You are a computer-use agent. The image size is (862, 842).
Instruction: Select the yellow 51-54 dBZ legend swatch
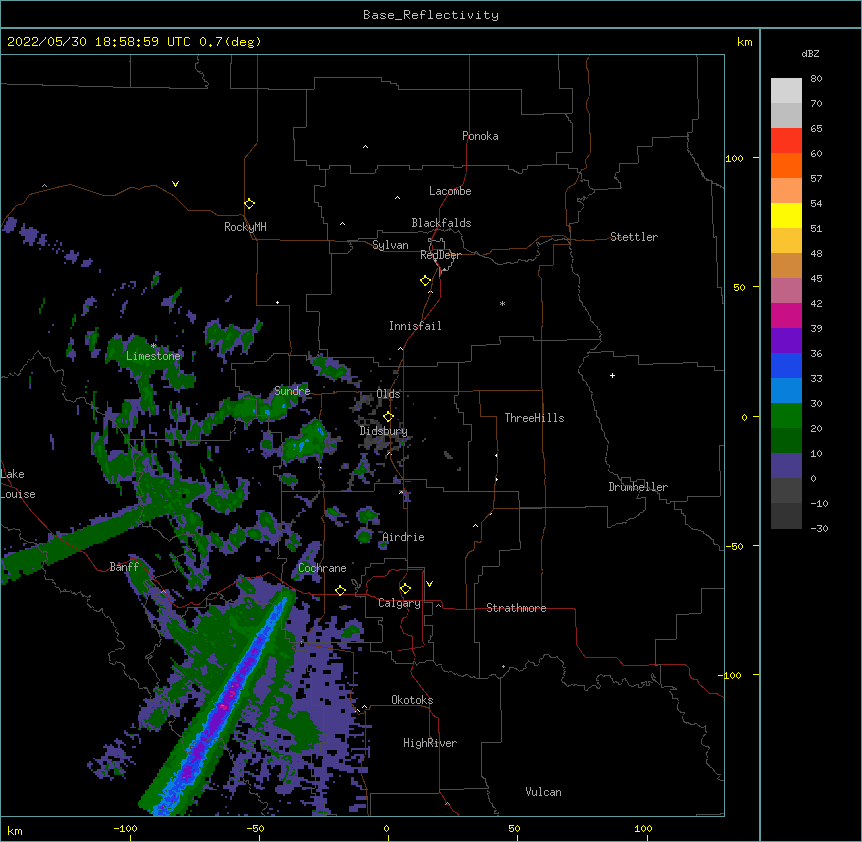coord(786,215)
